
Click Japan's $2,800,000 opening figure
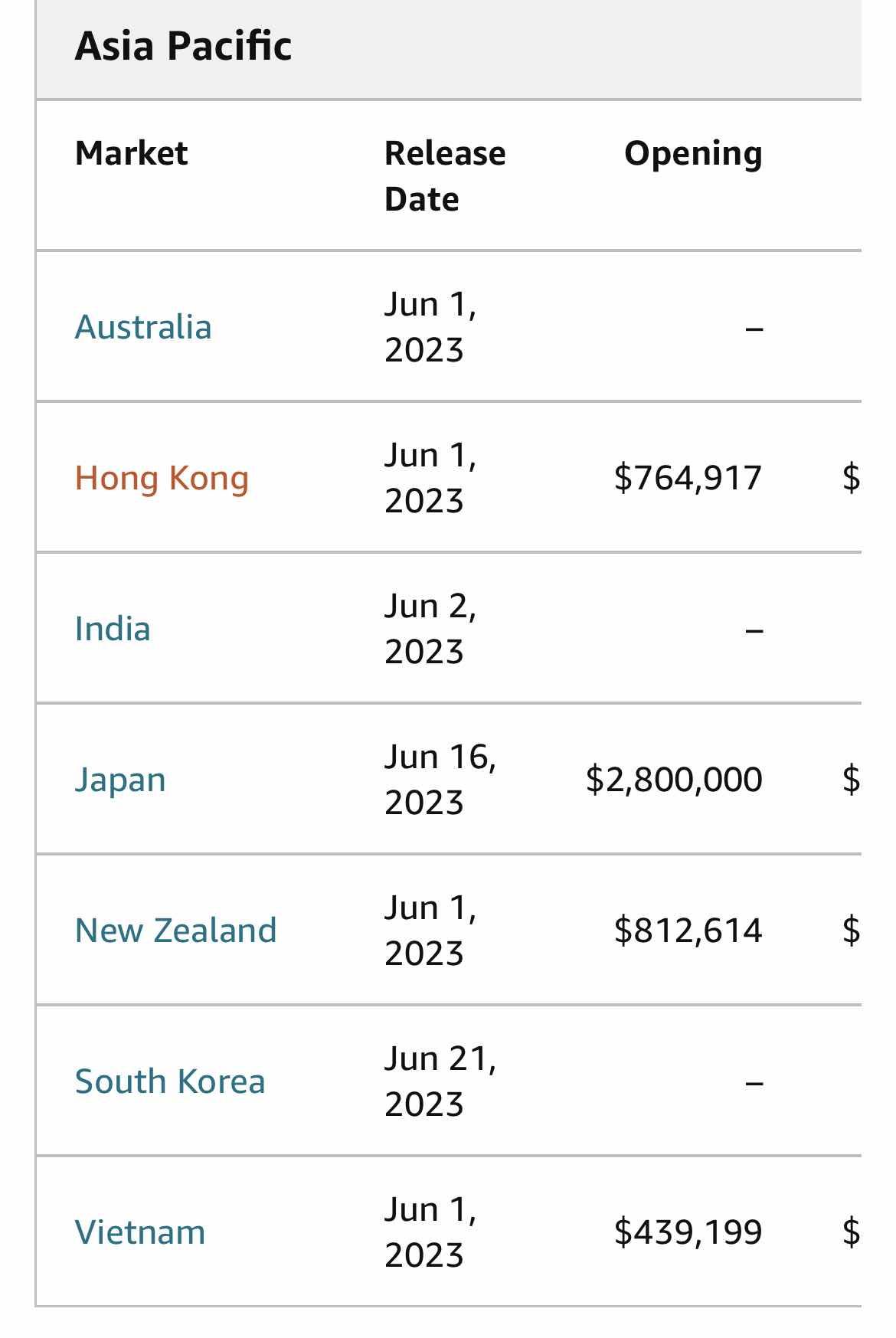[674, 780]
